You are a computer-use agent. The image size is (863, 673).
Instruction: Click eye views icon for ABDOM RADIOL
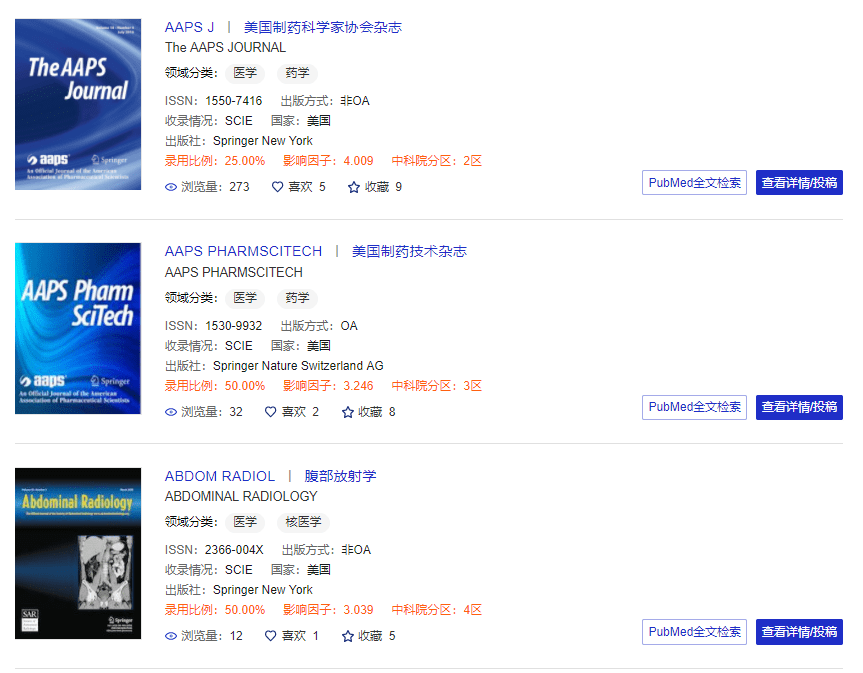pyautogui.click(x=171, y=636)
